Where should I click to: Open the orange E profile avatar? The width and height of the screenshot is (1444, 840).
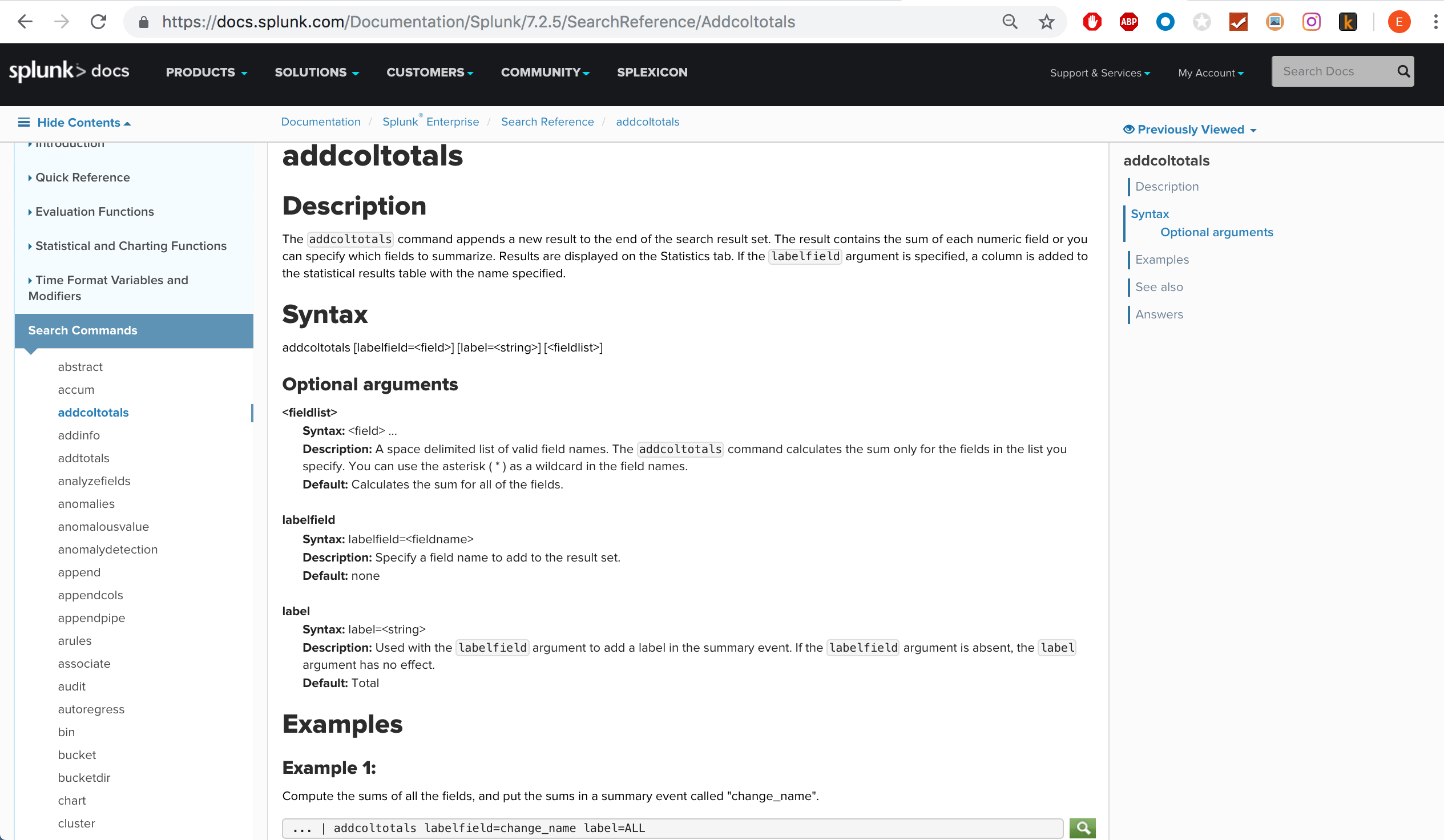tap(1399, 22)
